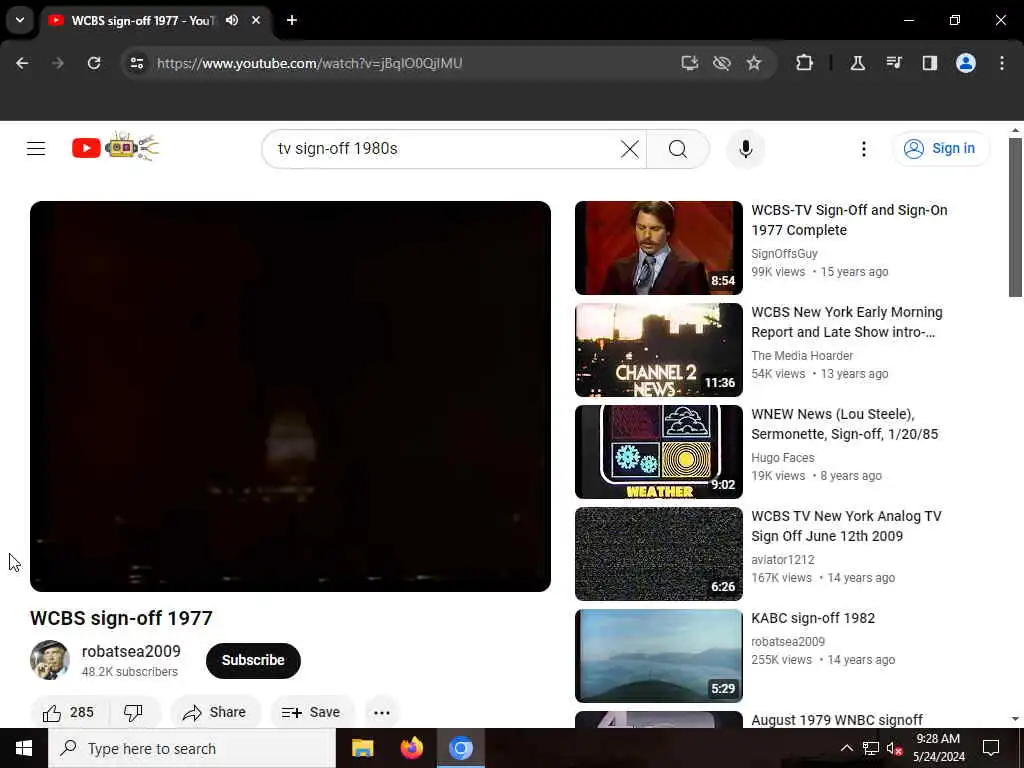The width and height of the screenshot is (1024, 768).
Task: Launch Firefox from taskbar
Action: click(411, 748)
